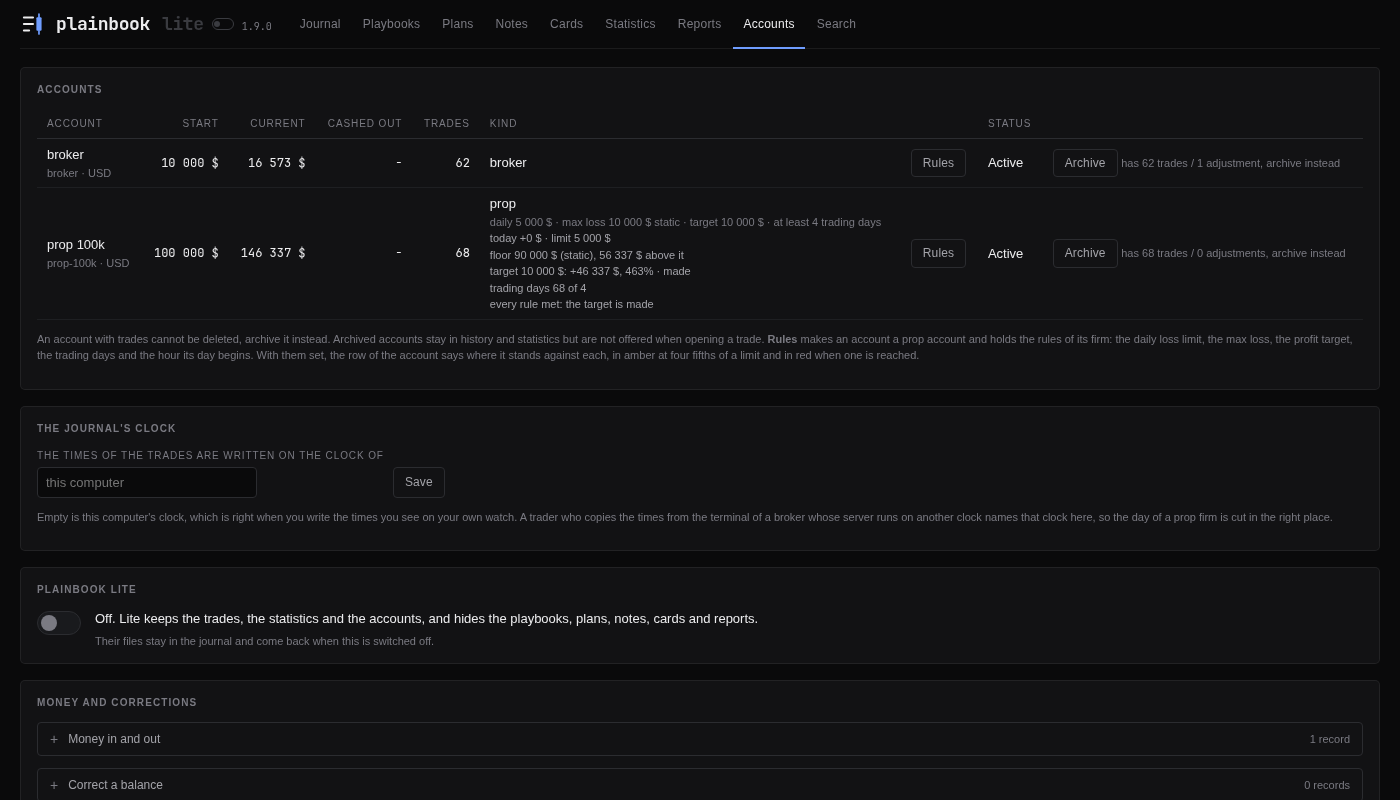Click the "0 records" count label

click(1327, 785)
